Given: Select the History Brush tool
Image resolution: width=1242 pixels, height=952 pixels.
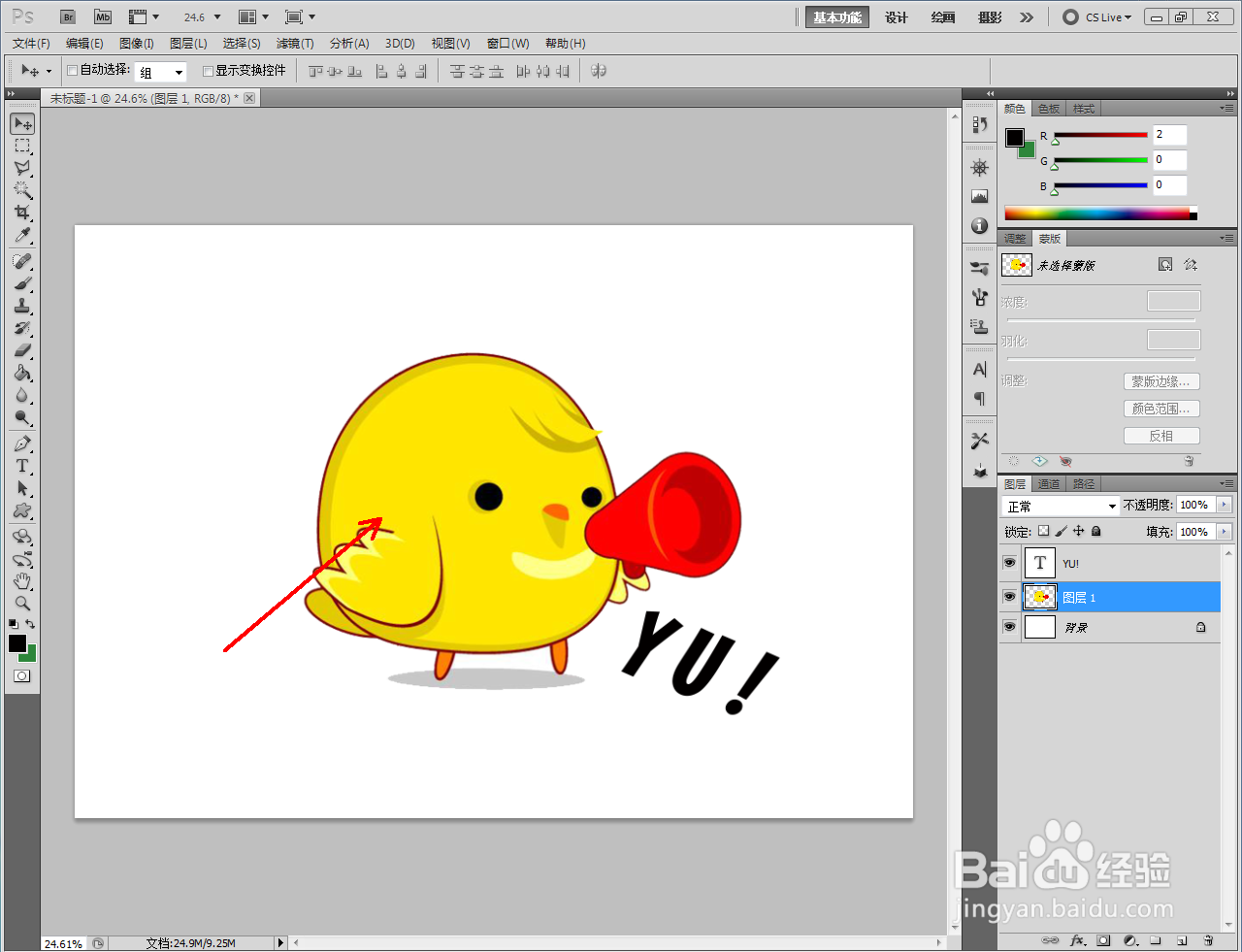Looking at the screenshot, I should coord(22,328).
